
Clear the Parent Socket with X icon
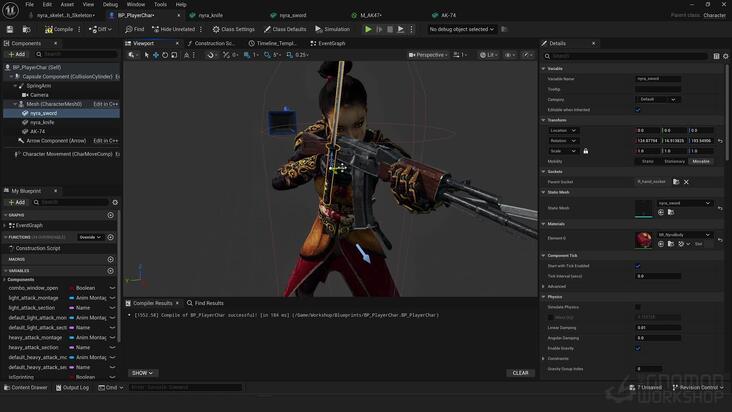(x=686, y=182)
